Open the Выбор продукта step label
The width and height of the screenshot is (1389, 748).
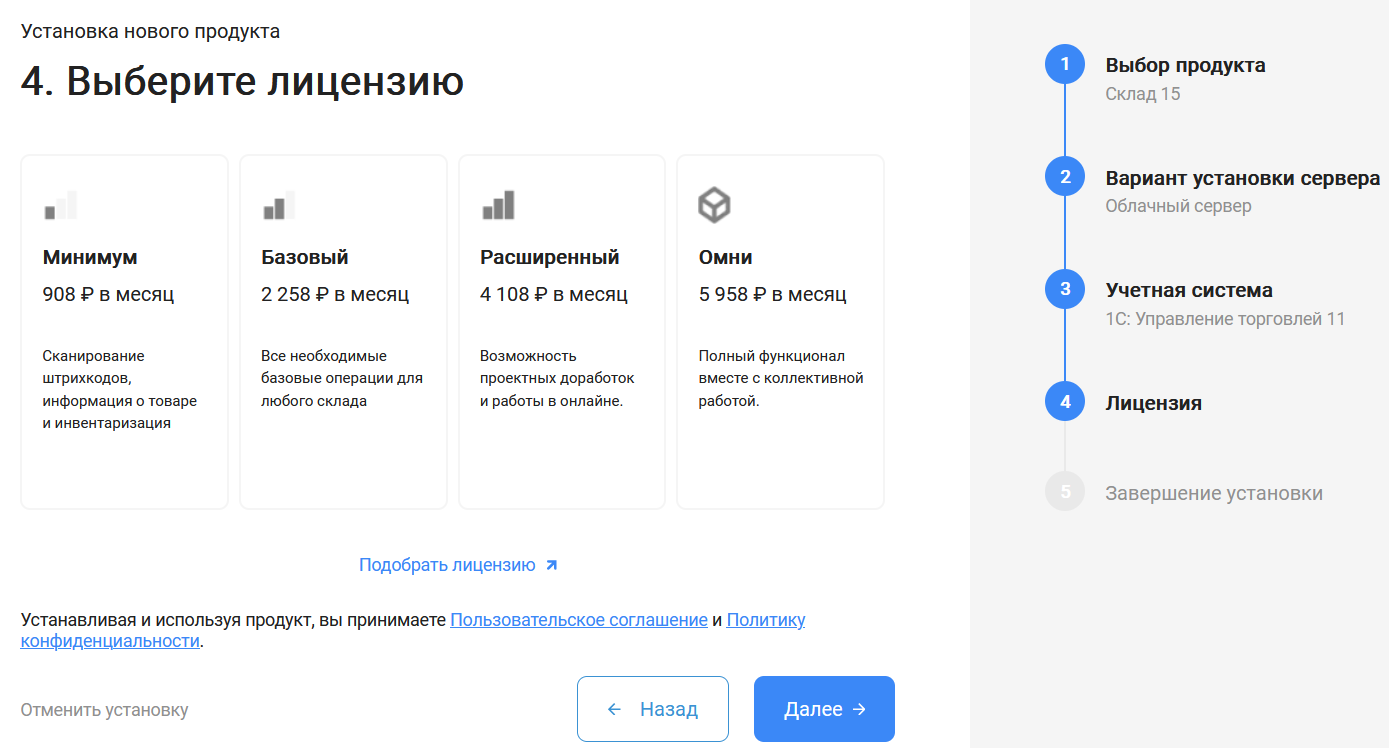1185,65
